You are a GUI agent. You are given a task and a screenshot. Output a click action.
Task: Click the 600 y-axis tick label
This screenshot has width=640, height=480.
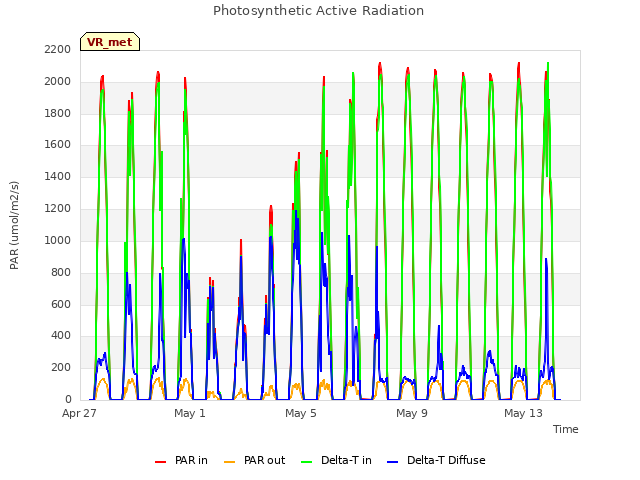click(61, 304)
